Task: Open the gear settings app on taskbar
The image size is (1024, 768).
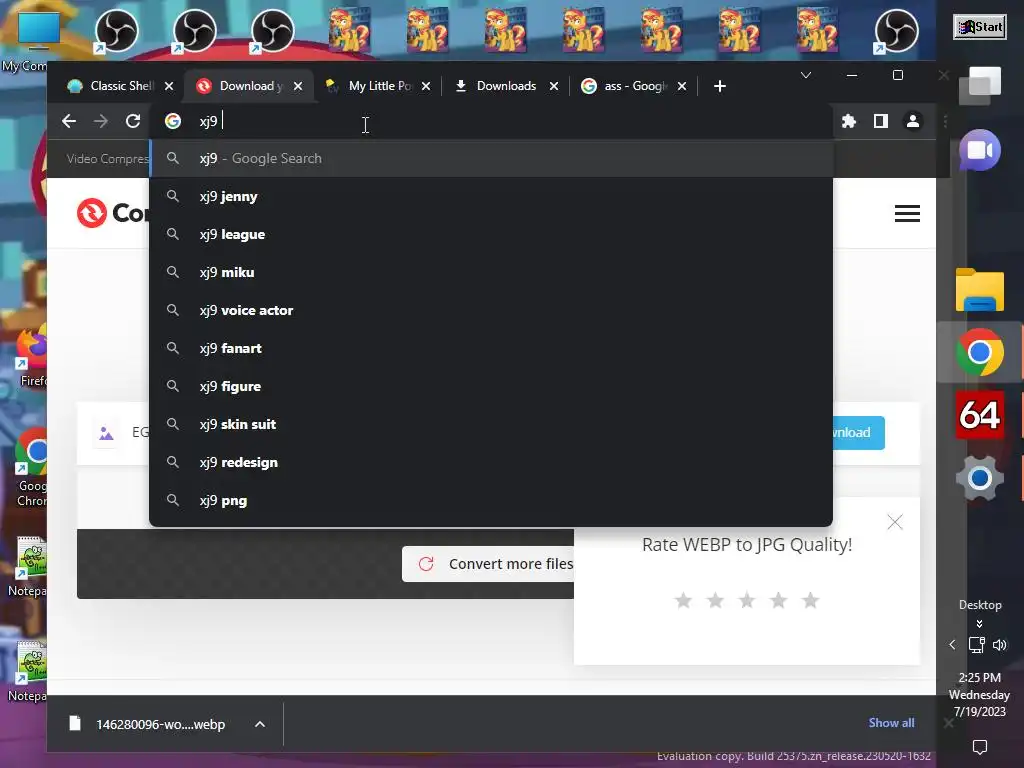Action: tap(980, 479)
